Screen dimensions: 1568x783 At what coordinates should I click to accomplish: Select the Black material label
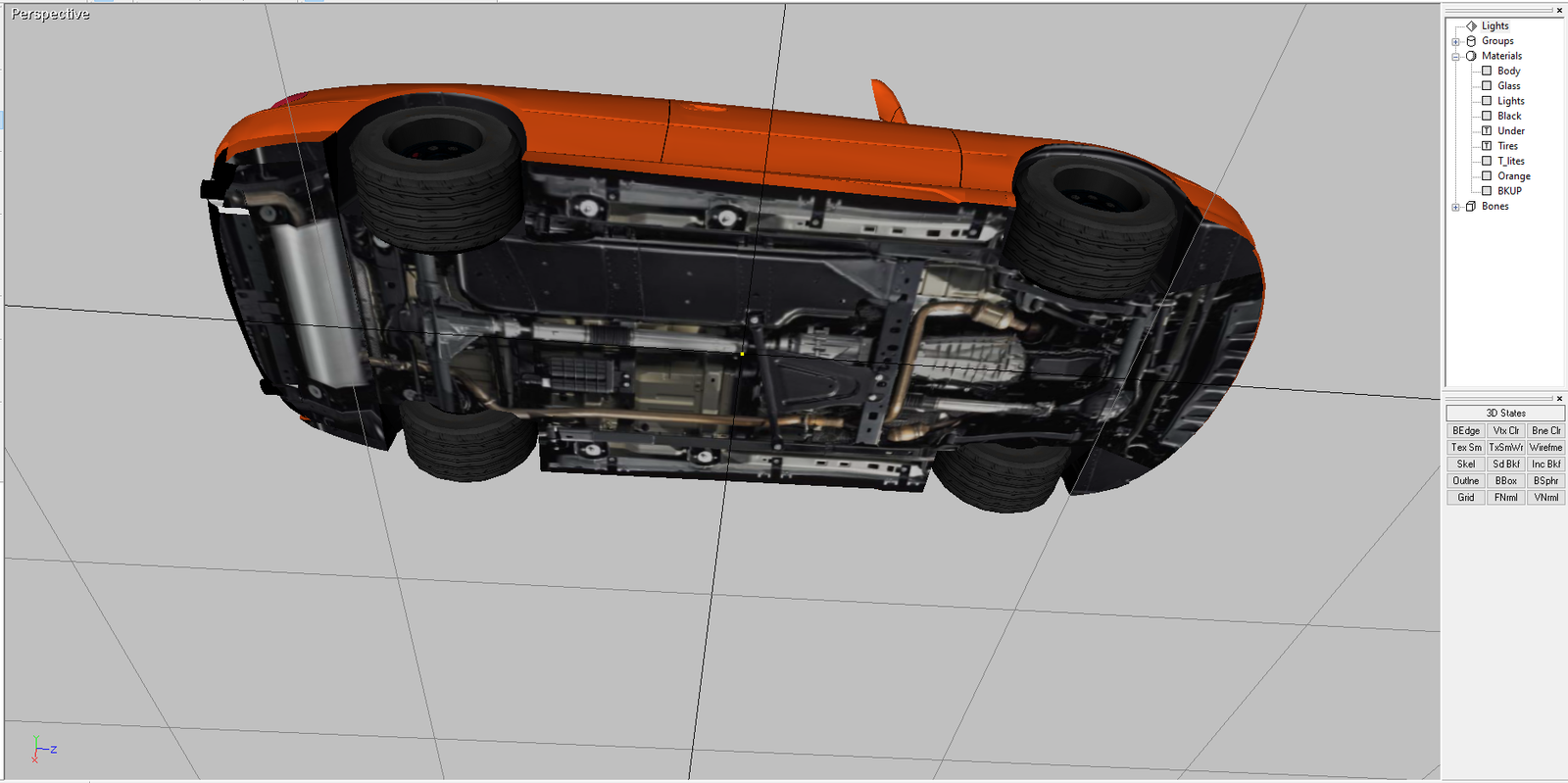pyautogui.click(x=1509, y=116)
